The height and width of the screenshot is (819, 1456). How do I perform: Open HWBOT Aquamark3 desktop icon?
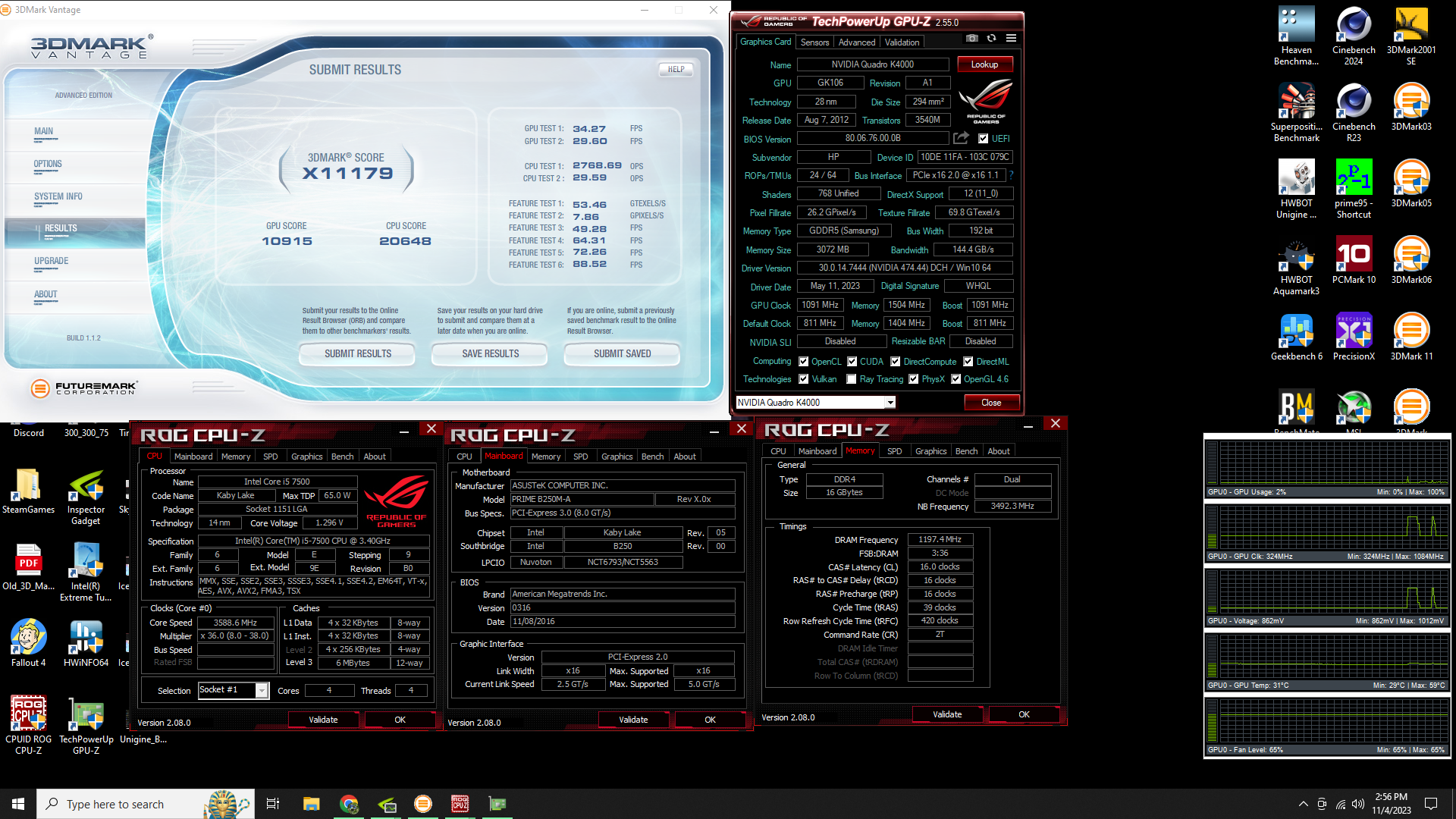pyautogui.click(x=1296, y=265)
